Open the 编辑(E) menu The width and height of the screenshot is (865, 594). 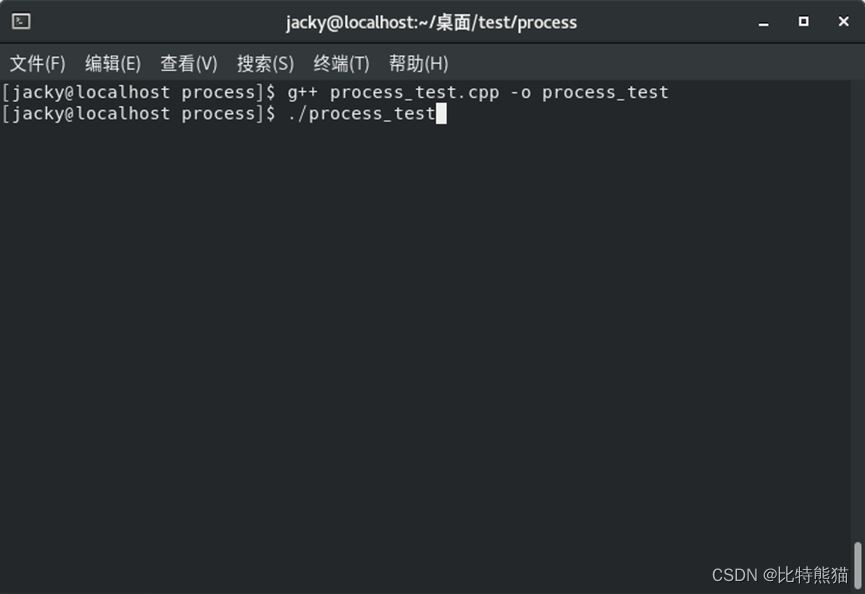(x=113, y=64)
